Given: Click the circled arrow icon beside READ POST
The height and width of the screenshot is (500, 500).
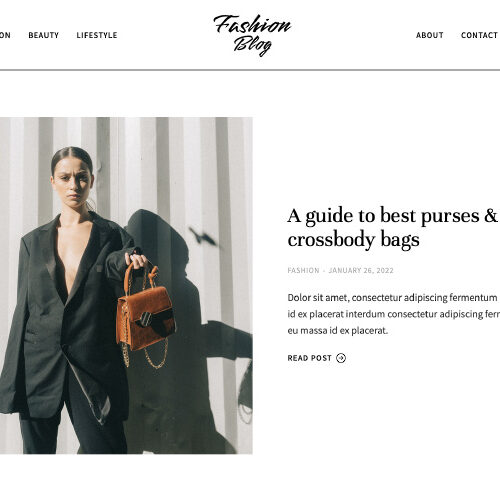Looking at the screenshot, I should click(x=341, y=358).
